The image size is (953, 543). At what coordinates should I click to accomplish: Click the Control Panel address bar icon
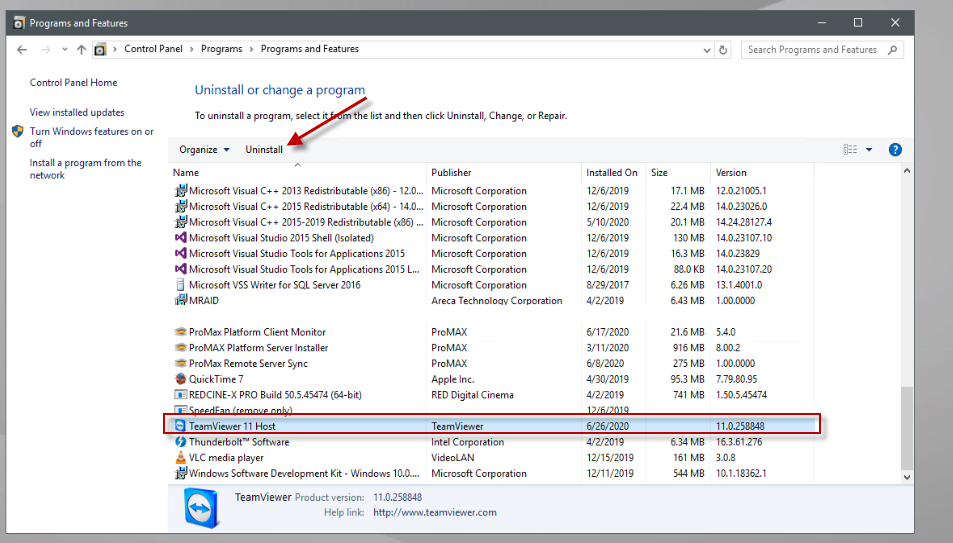point(100,49)
